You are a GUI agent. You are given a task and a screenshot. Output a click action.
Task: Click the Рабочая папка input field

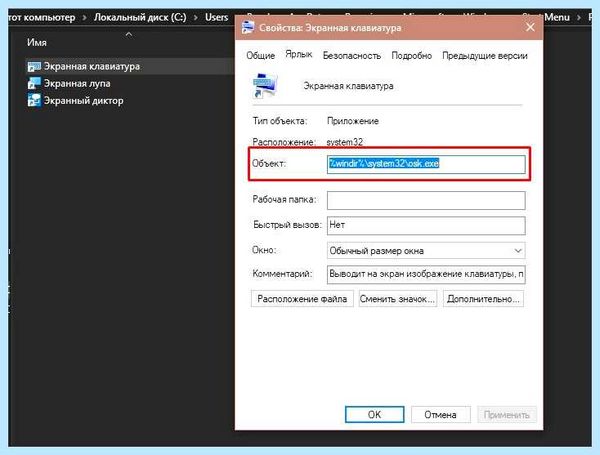[x=426, y=201]
